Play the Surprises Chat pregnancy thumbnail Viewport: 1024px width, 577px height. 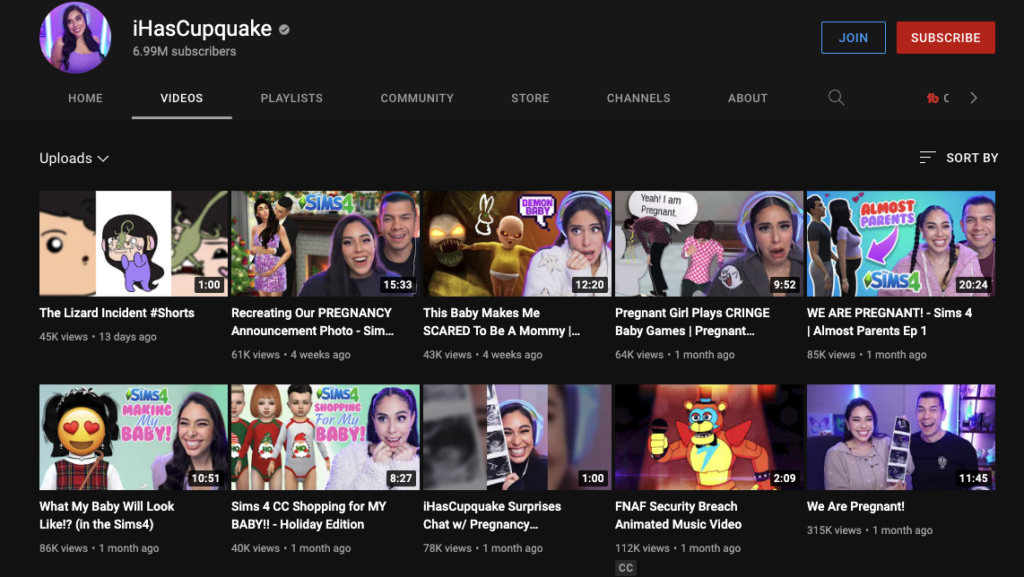(x=517, y=437)
